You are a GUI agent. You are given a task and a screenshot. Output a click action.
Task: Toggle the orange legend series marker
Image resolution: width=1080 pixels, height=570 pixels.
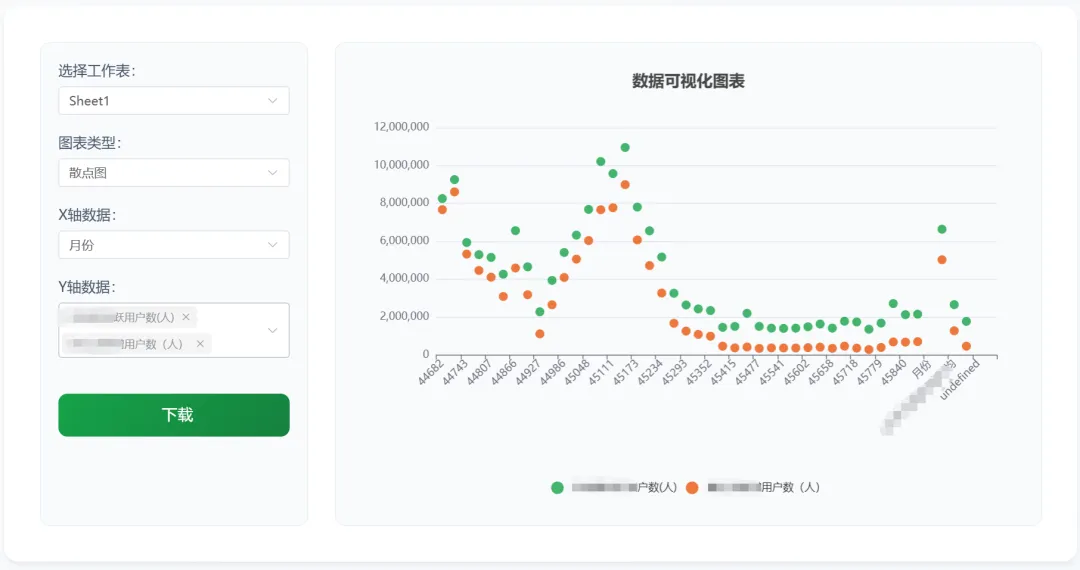coord(691,488)
